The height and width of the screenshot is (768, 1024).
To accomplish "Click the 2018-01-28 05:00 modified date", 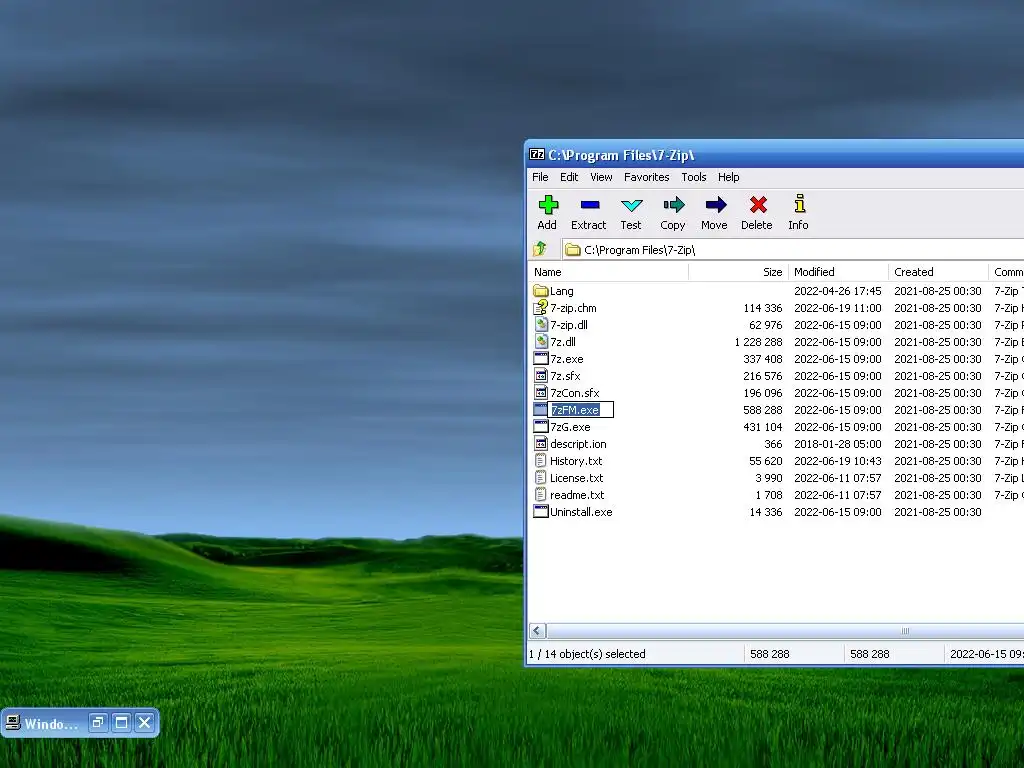I will tap(837, 443).
